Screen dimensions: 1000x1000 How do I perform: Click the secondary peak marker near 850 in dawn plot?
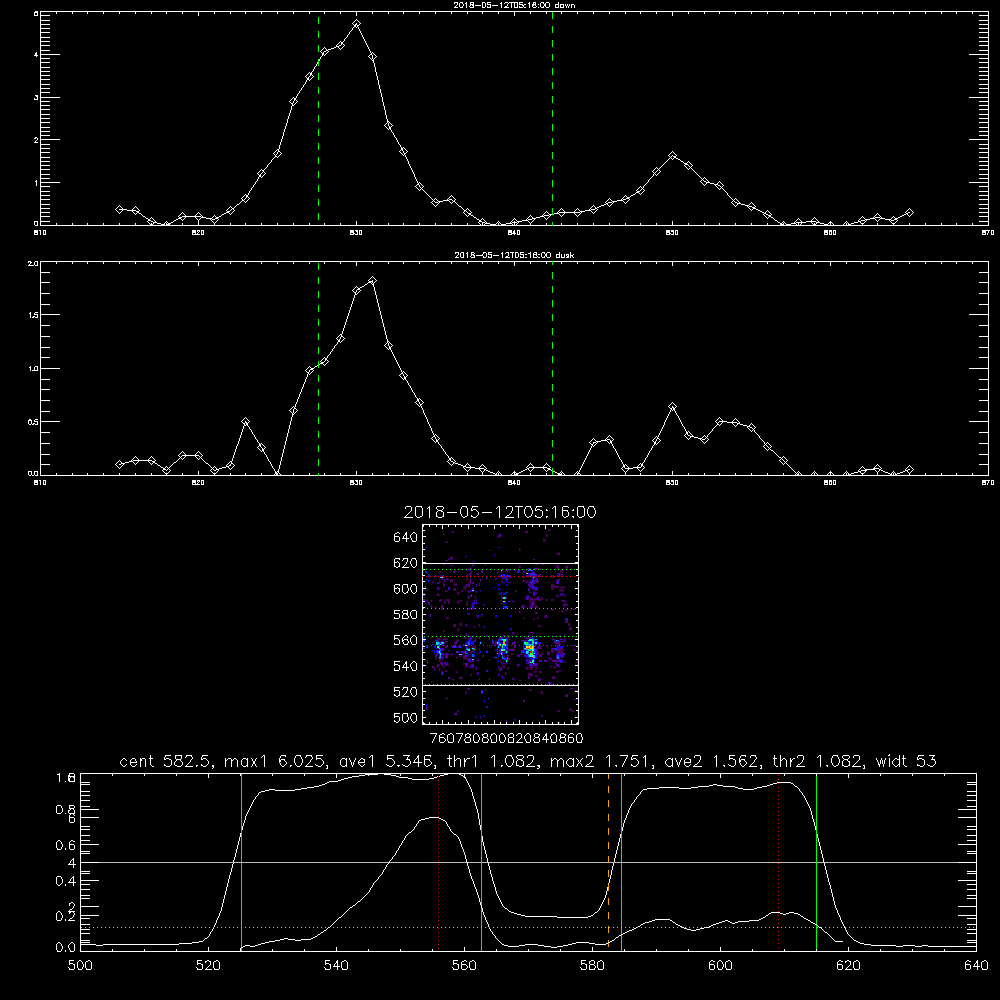pos(672,156)
